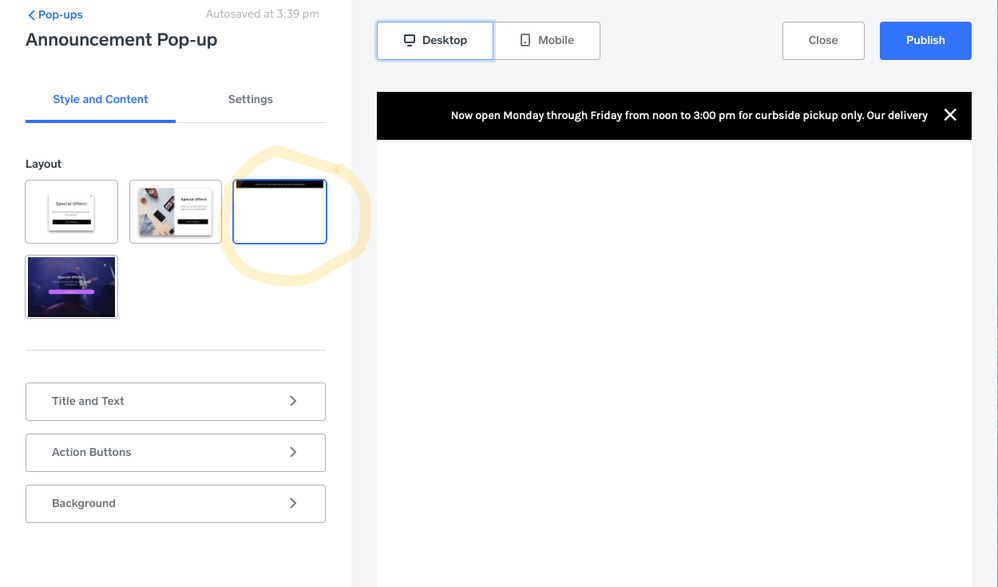
Task: Switch to the Settings tab
Action: 250,99
